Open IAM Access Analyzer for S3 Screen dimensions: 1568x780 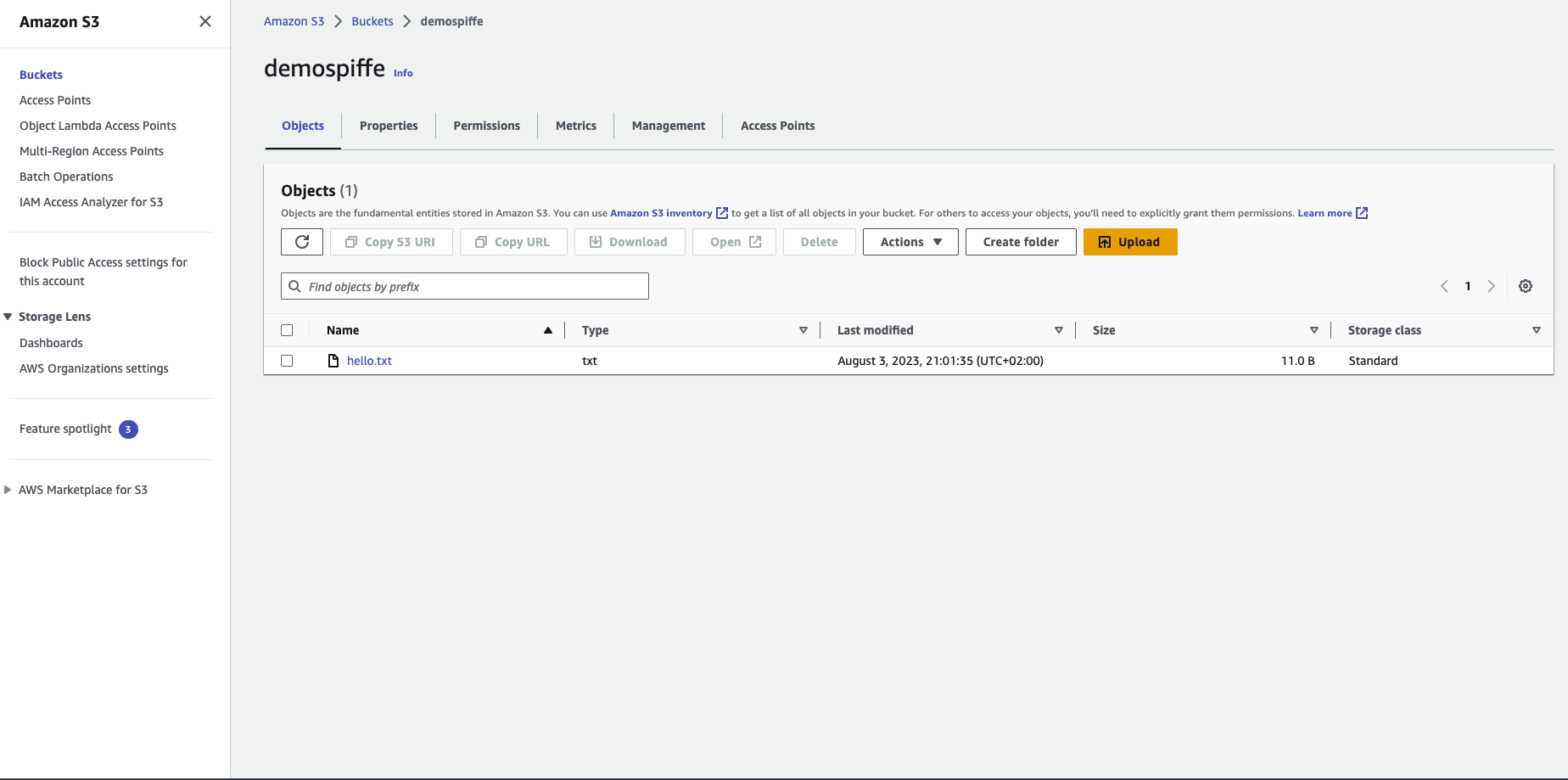tap(91, 202)
